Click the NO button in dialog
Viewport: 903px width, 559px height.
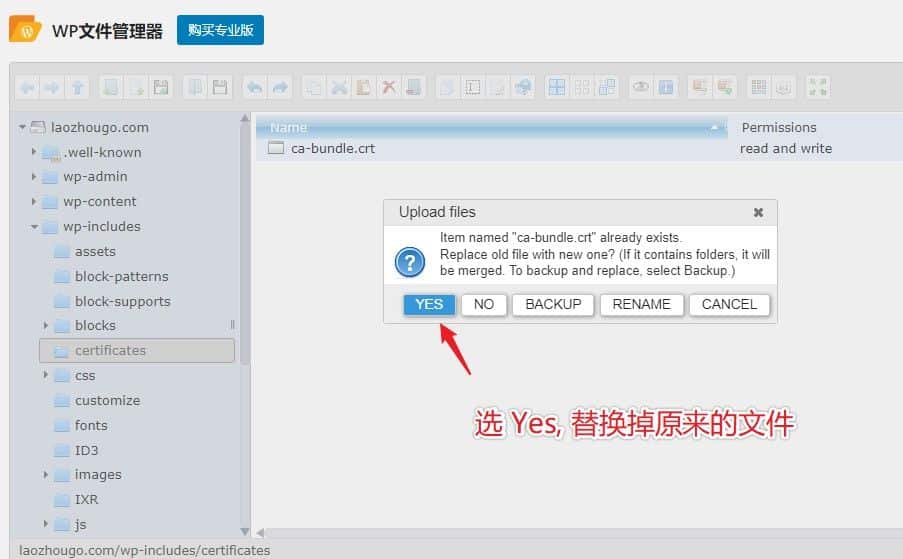484,305
